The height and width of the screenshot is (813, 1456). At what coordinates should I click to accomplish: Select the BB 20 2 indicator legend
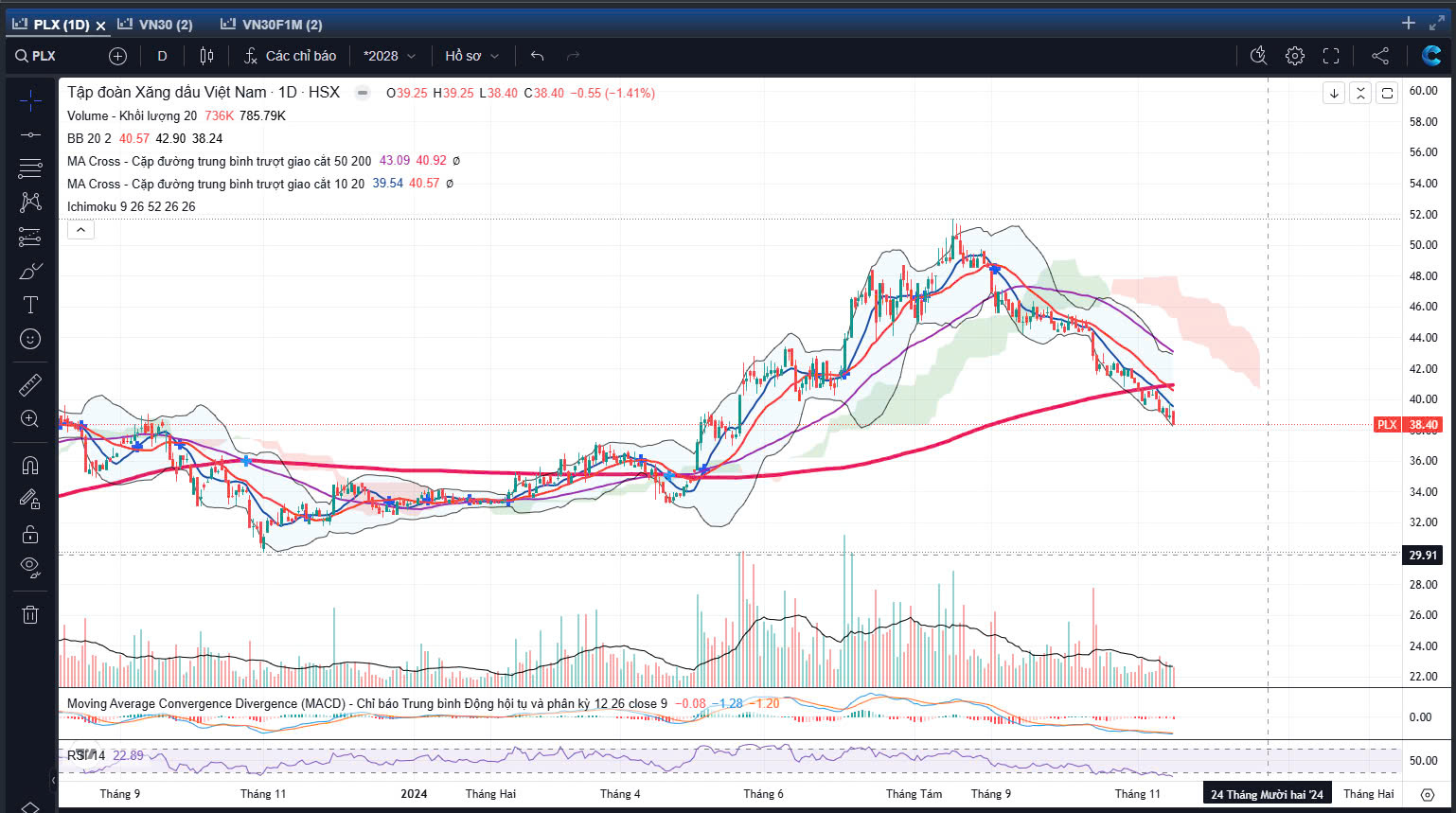(x=89, y=138)
